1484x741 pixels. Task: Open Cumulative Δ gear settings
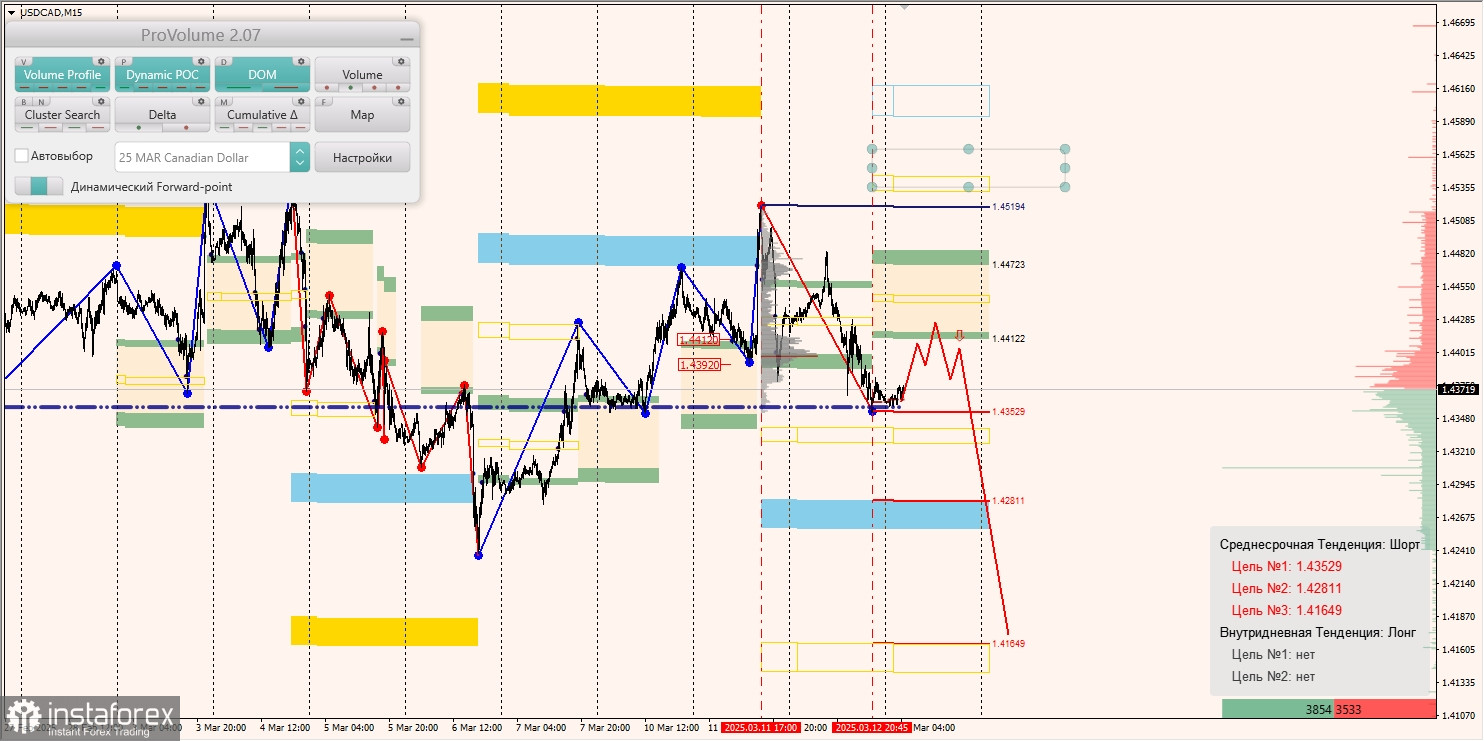click(x=301, y=102)
